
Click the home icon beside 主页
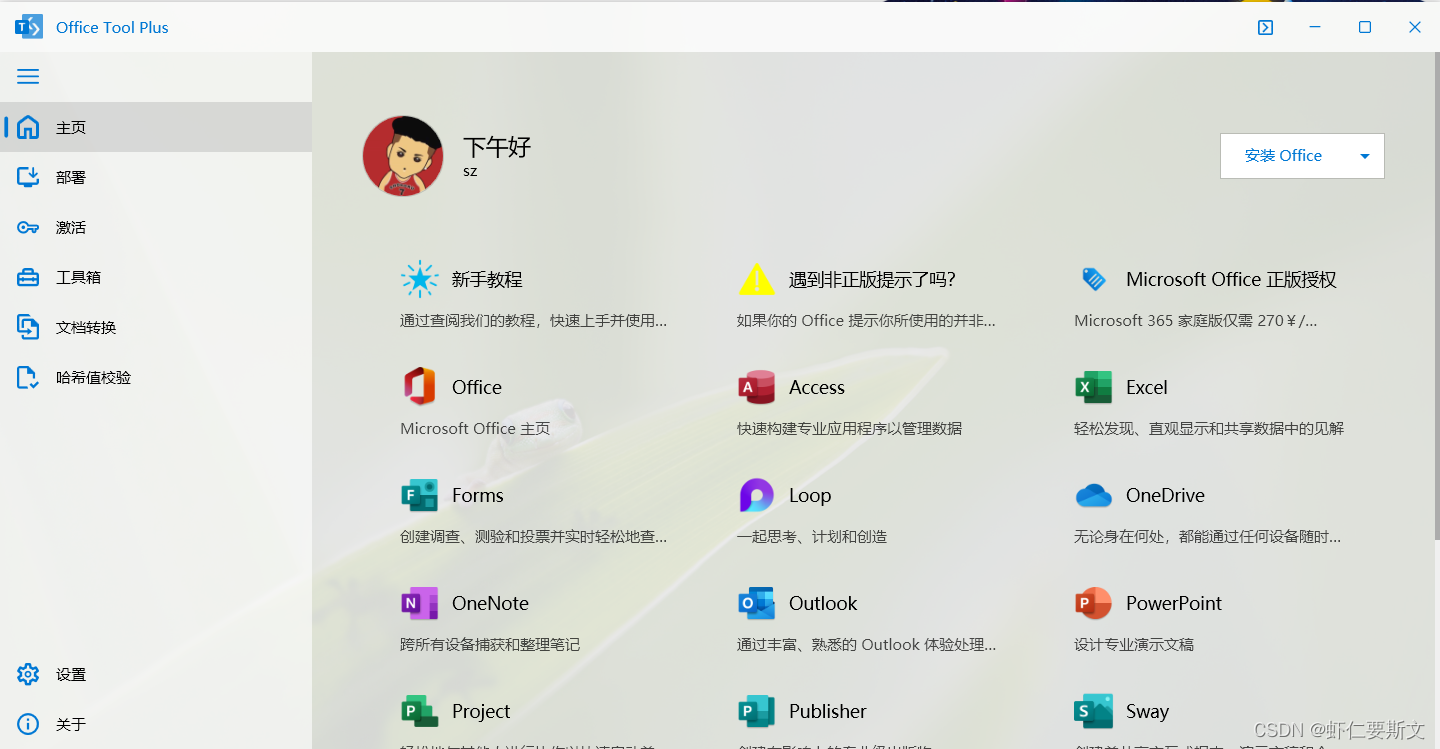tap(28, 127)
